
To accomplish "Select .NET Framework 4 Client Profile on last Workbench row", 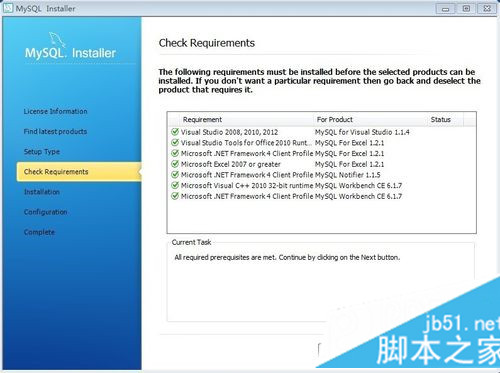I will coord(247,196).
